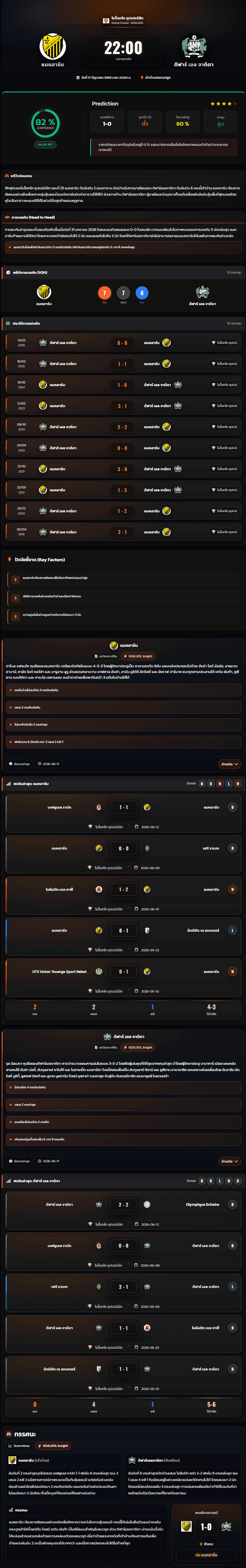Click the 1-0 predicted score box in Prediction
Viewport: 246px width, 1568px height.
pos(107,121)
